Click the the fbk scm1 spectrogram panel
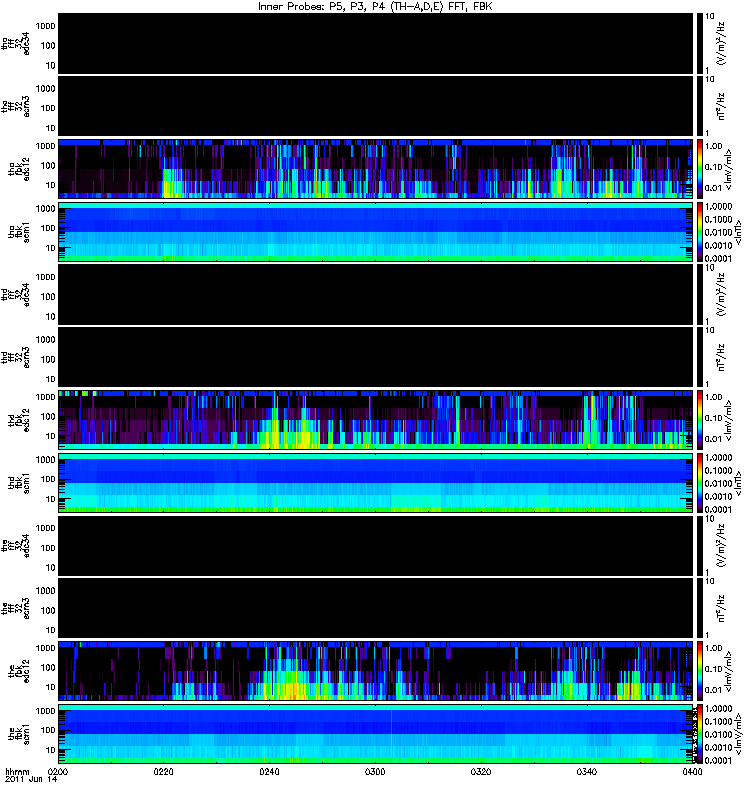This screenshot has width=750, height=800. click(x=376, y=734)
